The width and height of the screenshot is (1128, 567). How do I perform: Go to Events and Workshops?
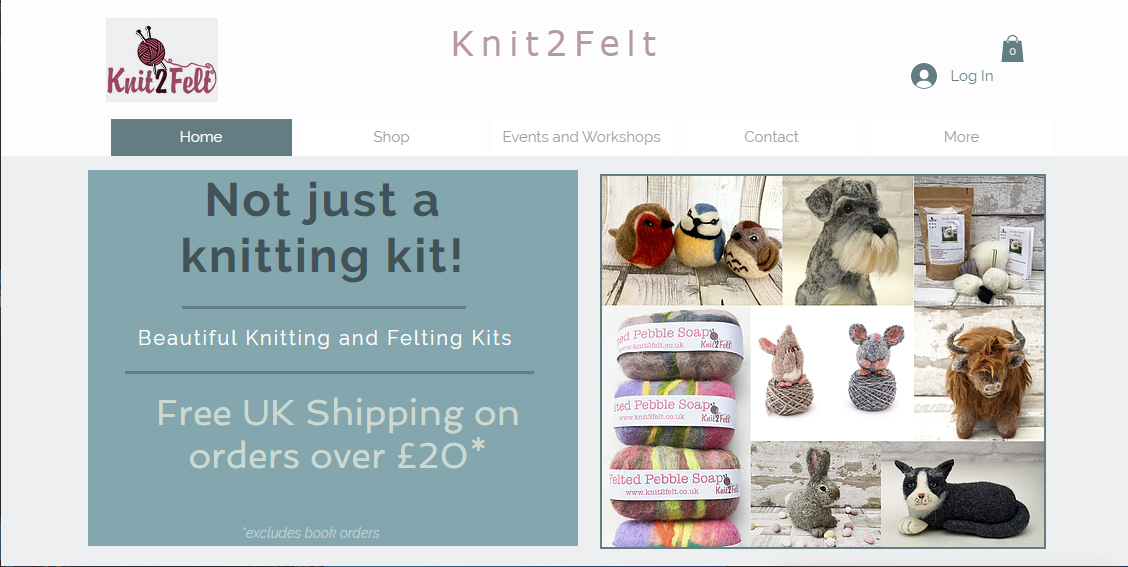tap(581, 137)
